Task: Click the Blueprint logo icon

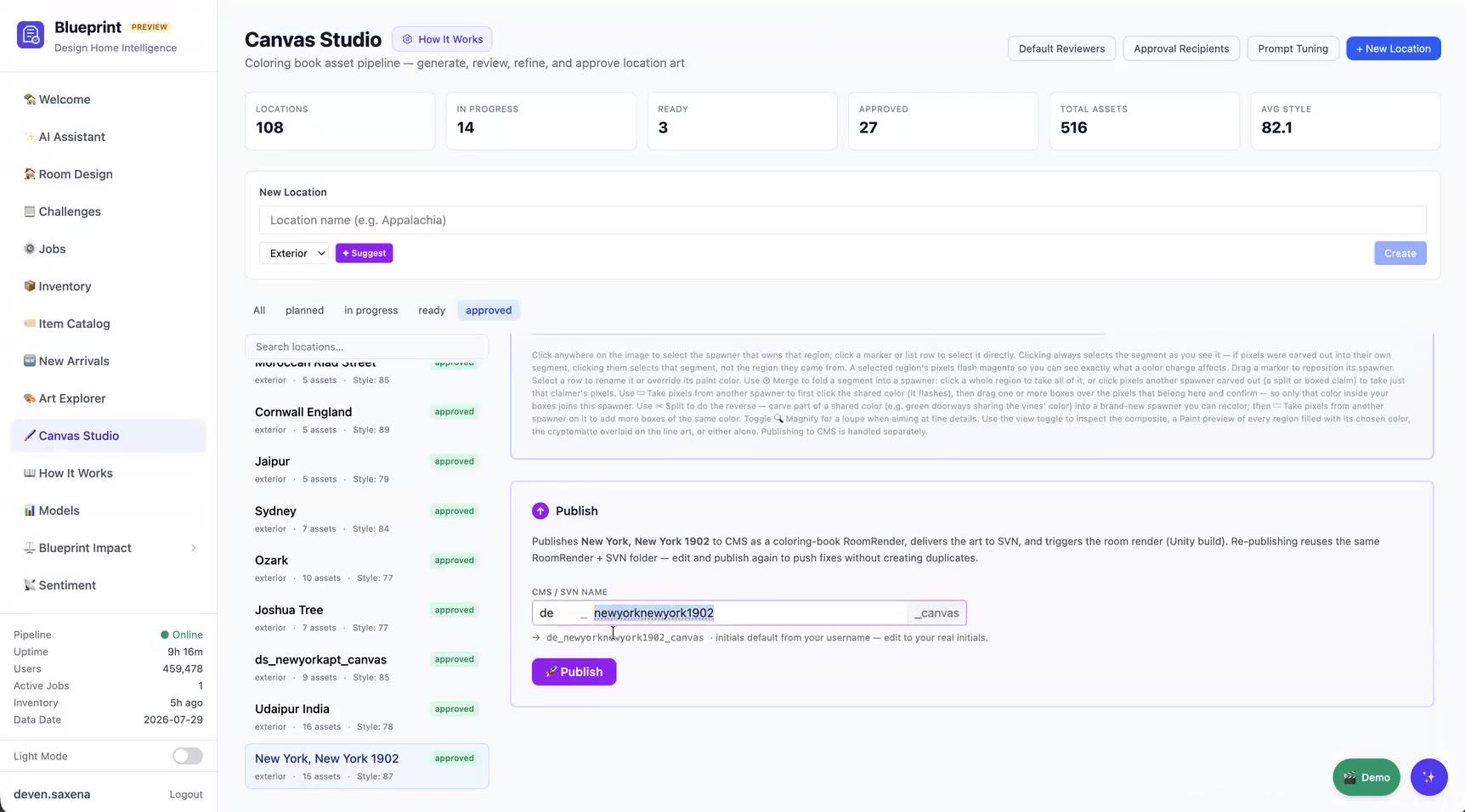Action: pyautogui.click(x=31, y=35)
